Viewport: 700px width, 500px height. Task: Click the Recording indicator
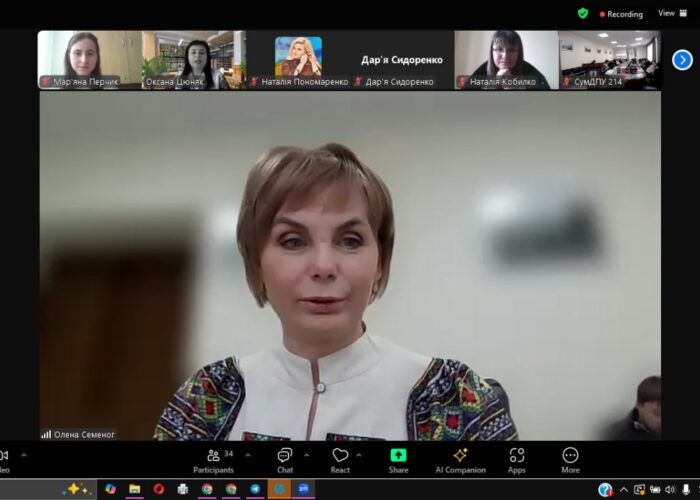click(x=621, y=14)
